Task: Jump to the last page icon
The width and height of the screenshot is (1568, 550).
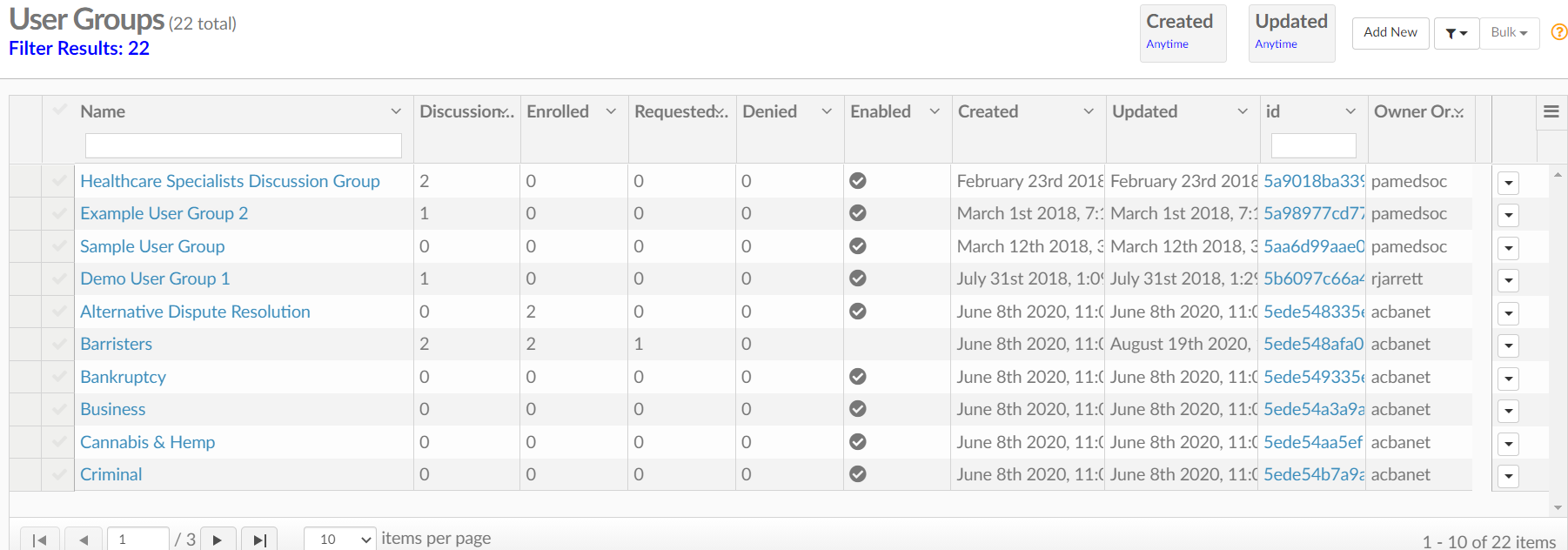Action: coord(258,539)
